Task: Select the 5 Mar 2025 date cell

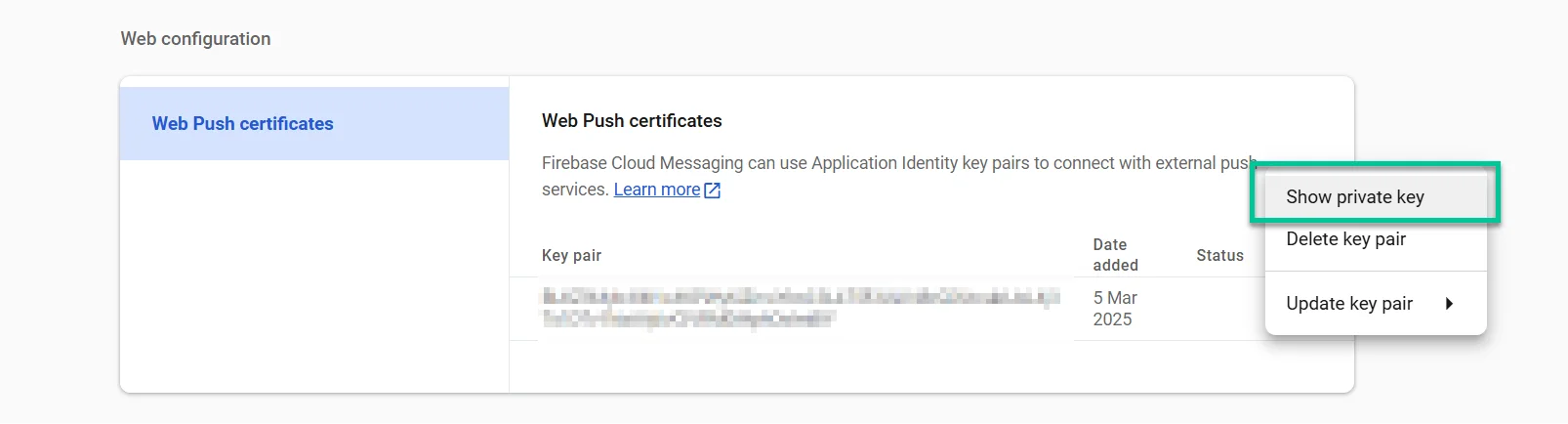Action: [1114, 309]
